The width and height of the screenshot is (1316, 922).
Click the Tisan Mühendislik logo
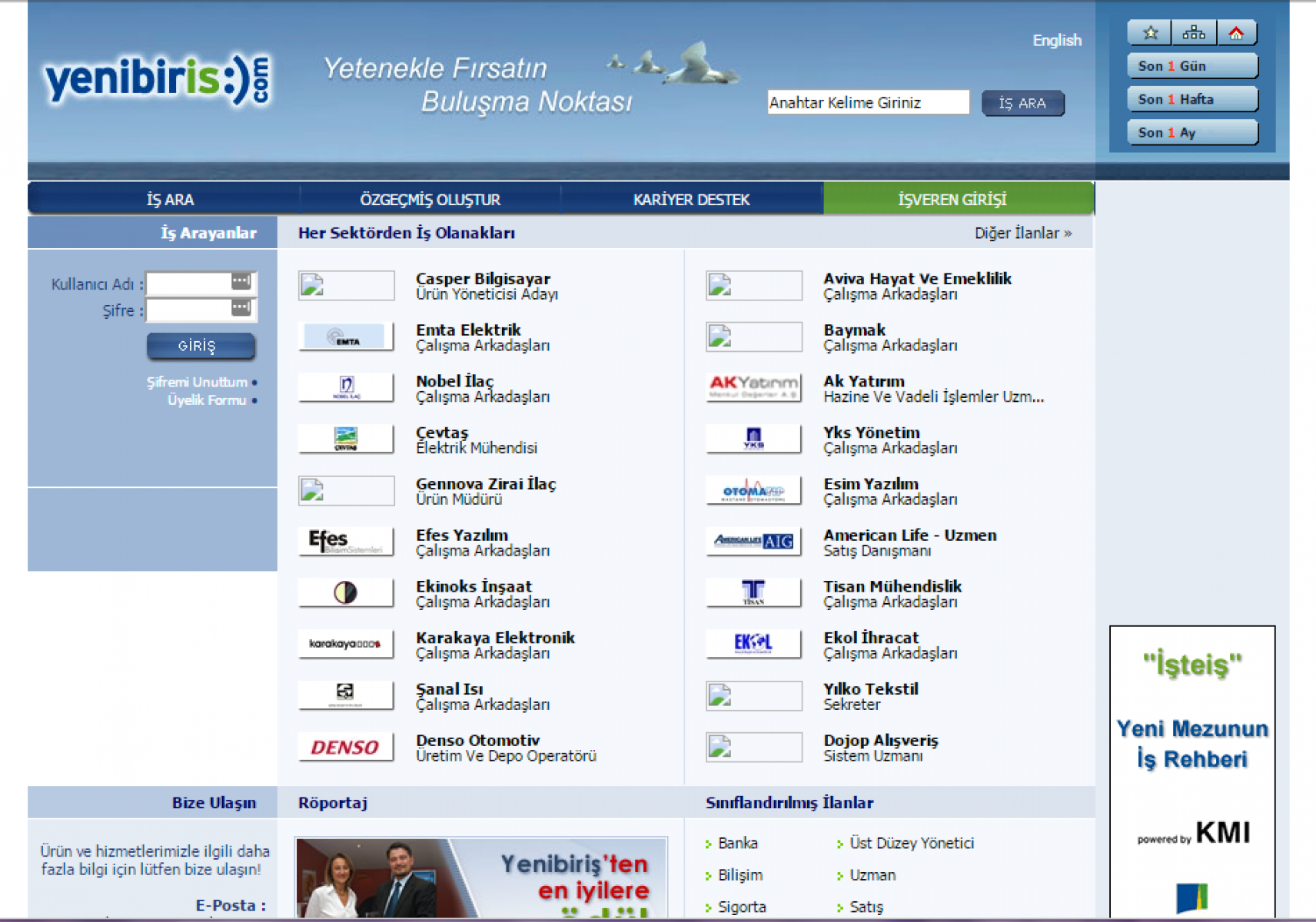753,592
